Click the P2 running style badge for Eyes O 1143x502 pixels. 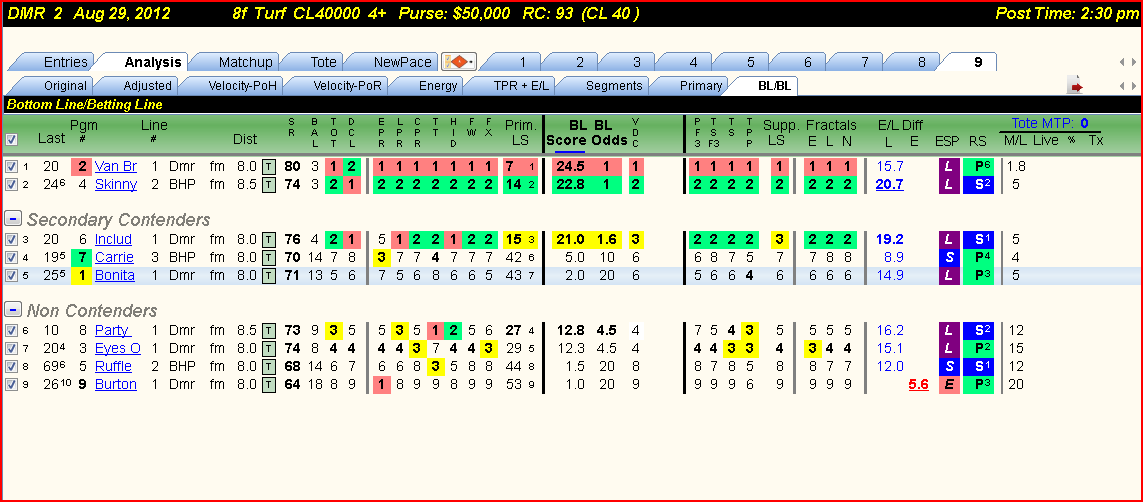980,348
